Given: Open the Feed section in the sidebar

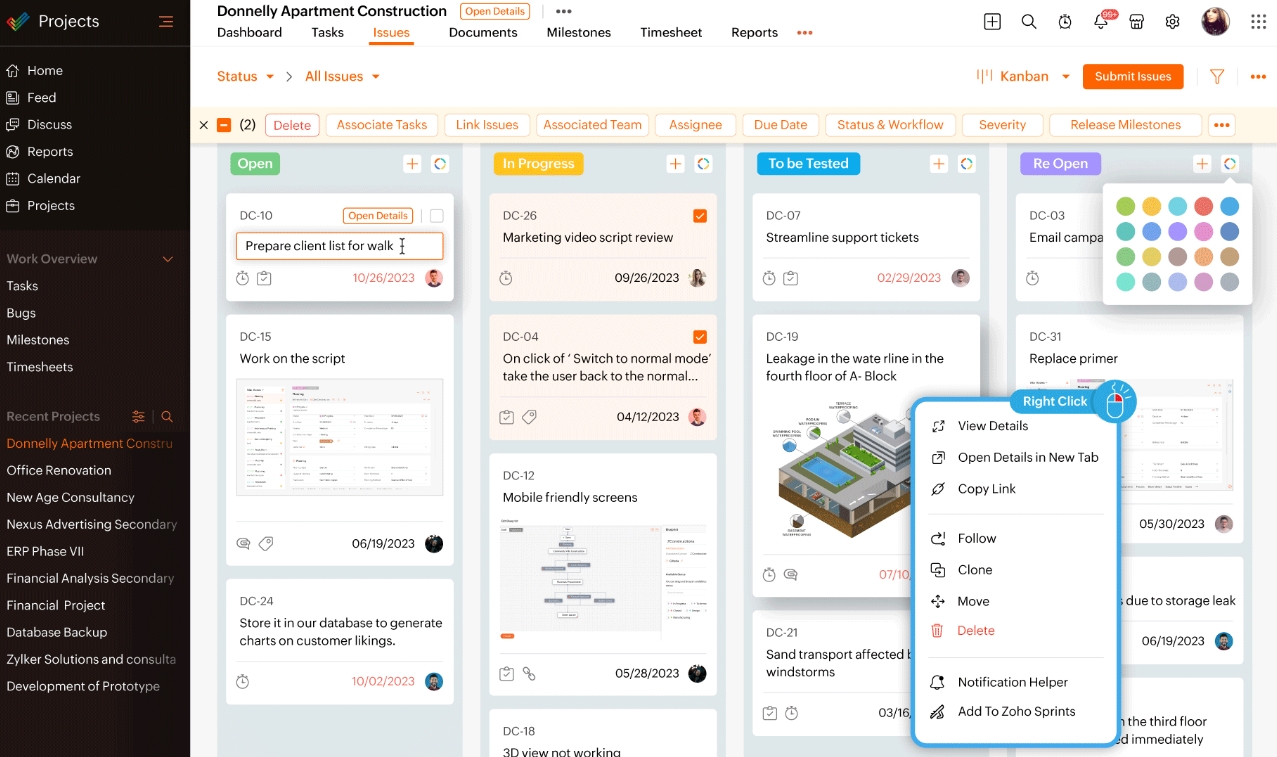Looking at the screenshot, I should pyautogui.click(x=41, y=97).
